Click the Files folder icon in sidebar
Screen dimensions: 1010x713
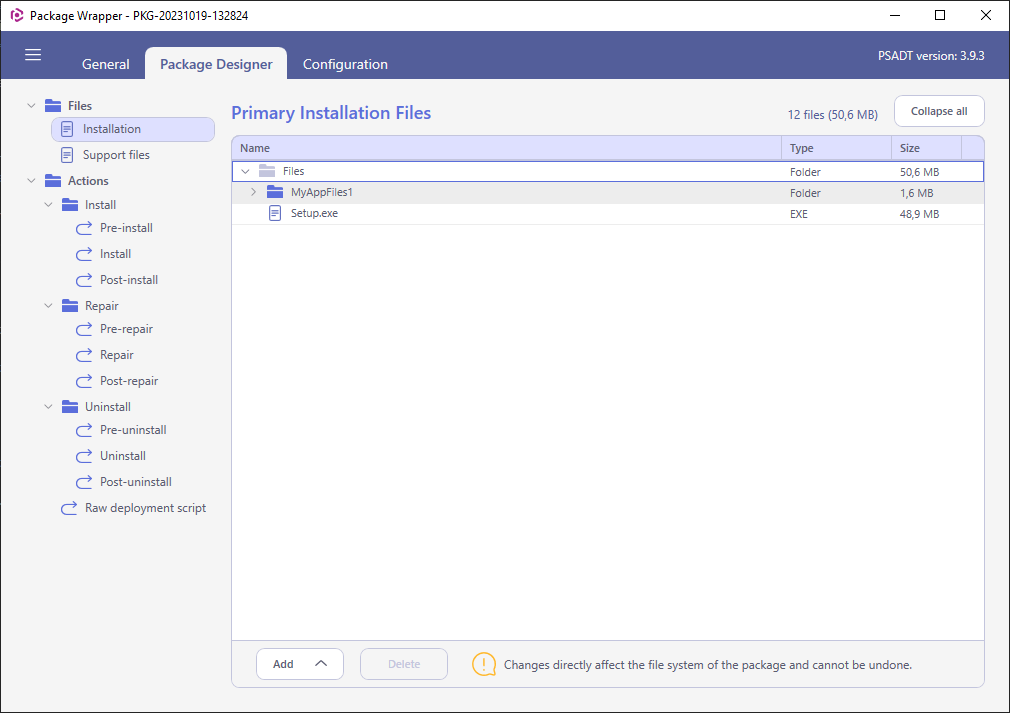point(53,105)
